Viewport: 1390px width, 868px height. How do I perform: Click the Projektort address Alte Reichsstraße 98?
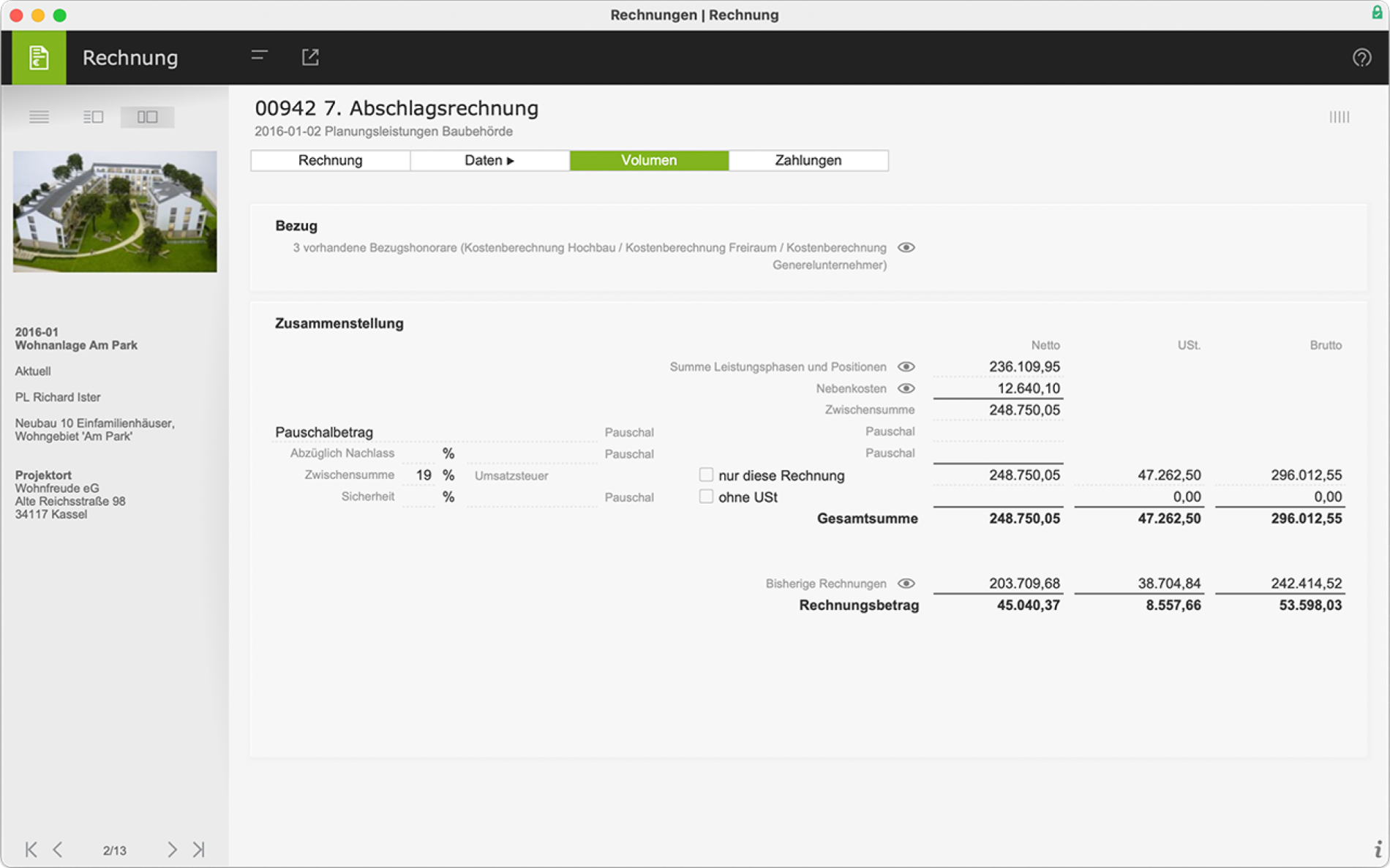point(70,502)
